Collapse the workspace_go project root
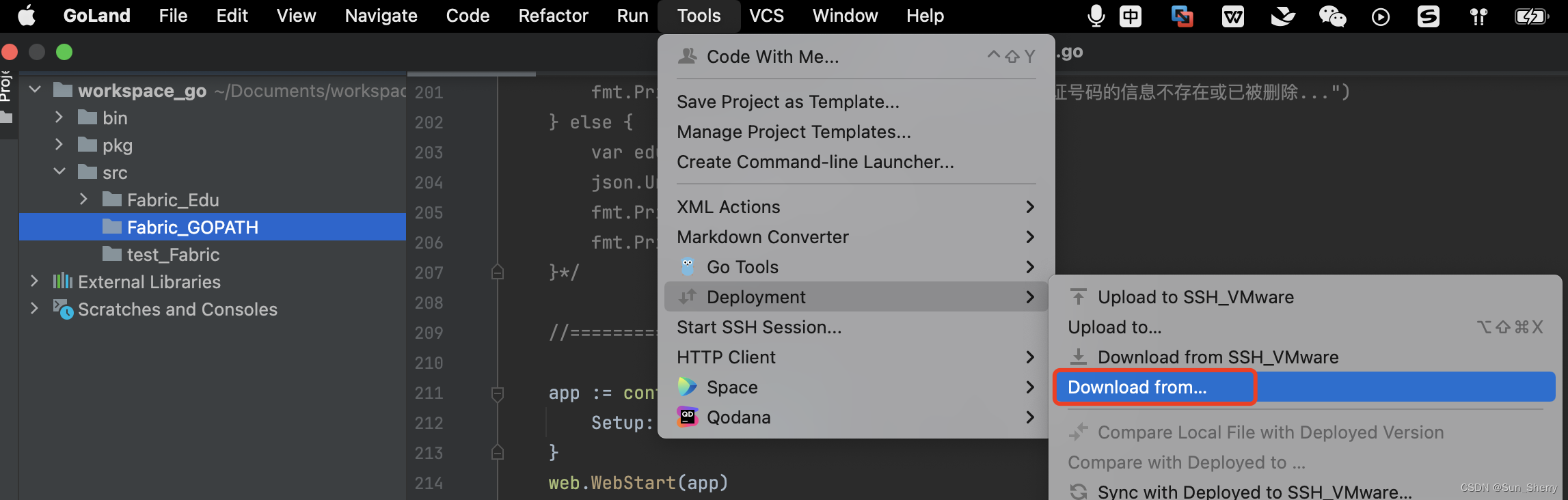The width and height of the screenshot is (1568, 500). click(35, 89)
